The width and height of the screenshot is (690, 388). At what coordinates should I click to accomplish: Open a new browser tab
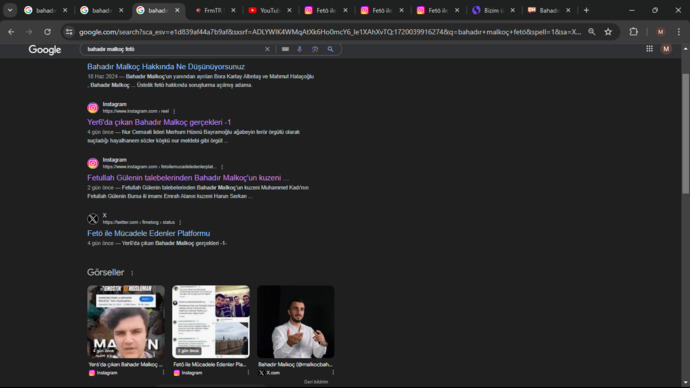pos(586,10)
